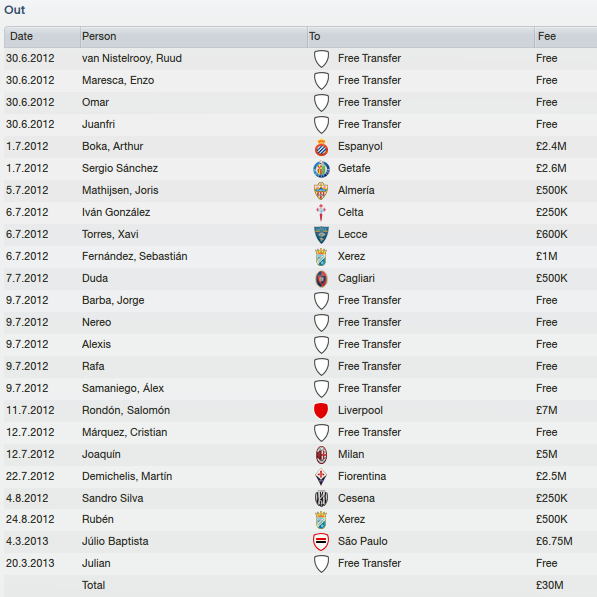
Task: Click the Lecce club crest
Action: [x=321, y=235]
